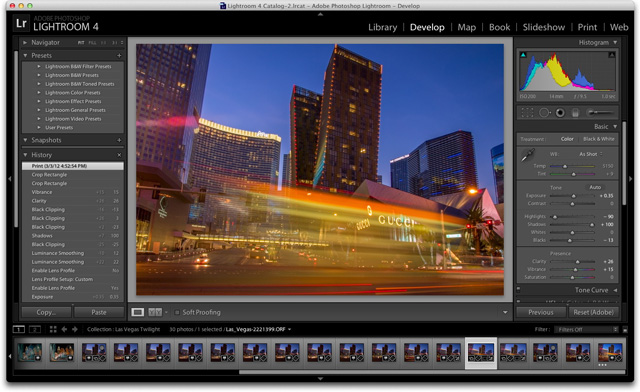Add a new preset with plus icon
The image size is (640, 392).
point(119,56)
